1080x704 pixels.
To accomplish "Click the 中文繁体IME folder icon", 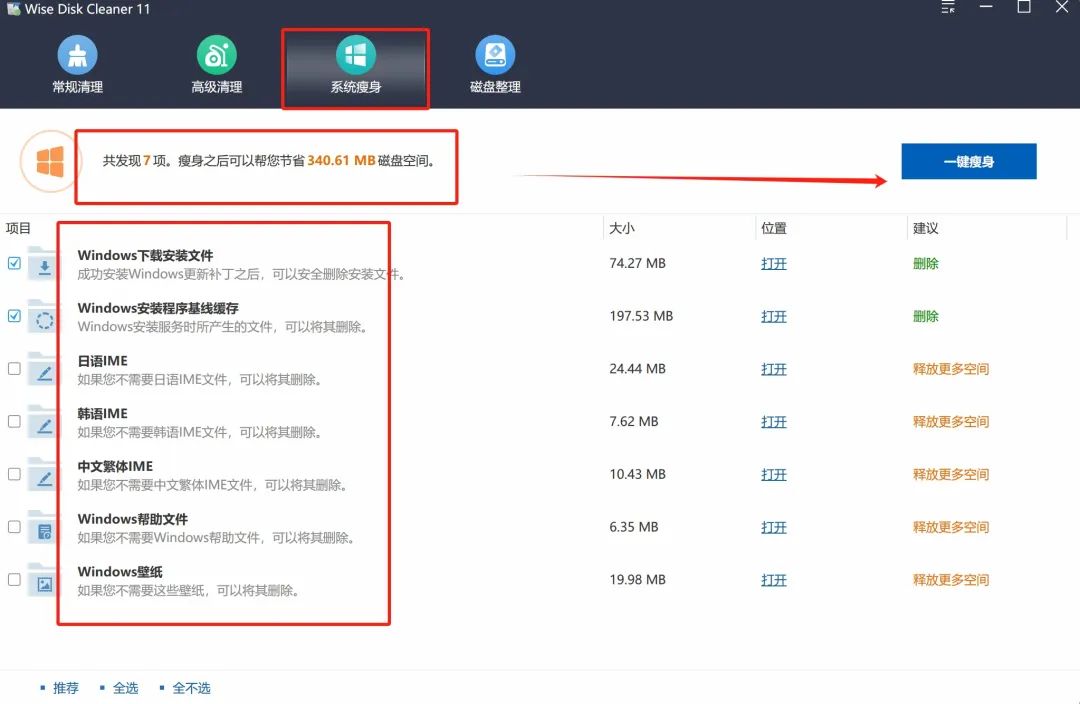I will 43,475.
